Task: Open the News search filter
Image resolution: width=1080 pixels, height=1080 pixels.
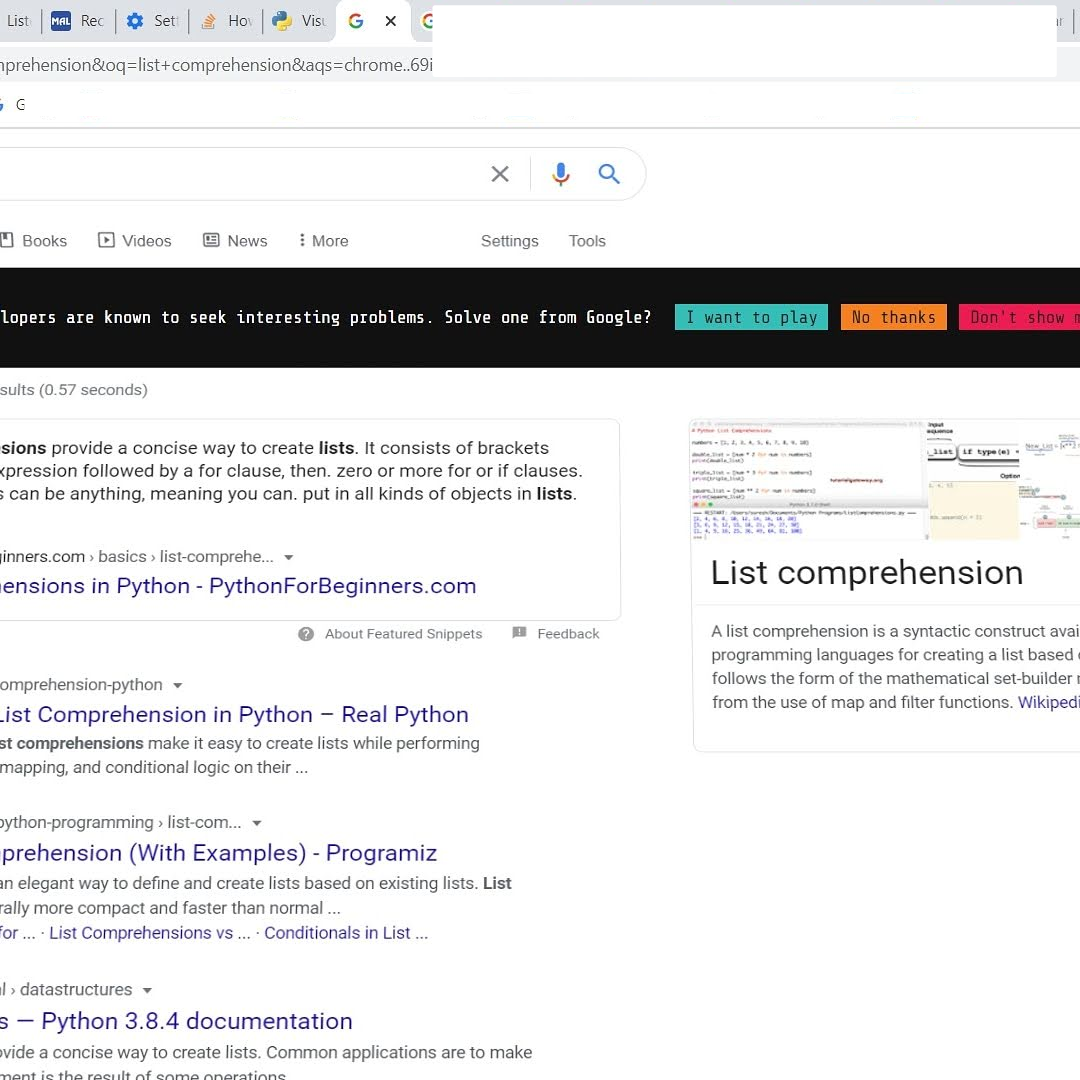Action: pos(235,241)
